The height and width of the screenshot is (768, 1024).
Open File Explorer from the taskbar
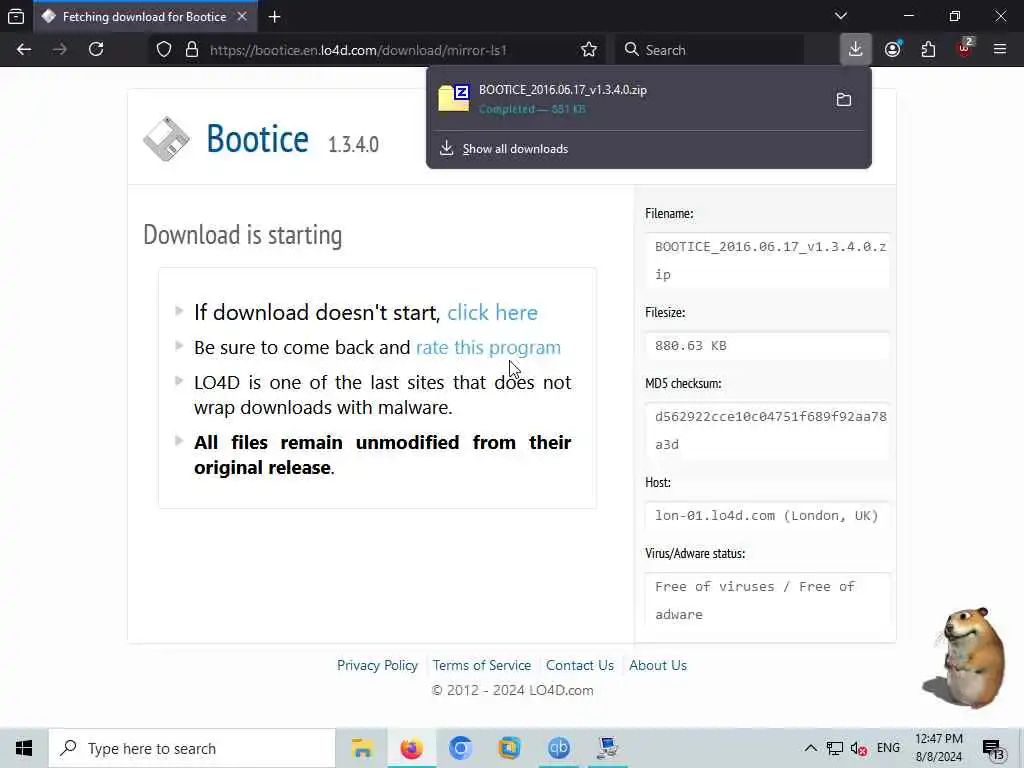(362, 748)
